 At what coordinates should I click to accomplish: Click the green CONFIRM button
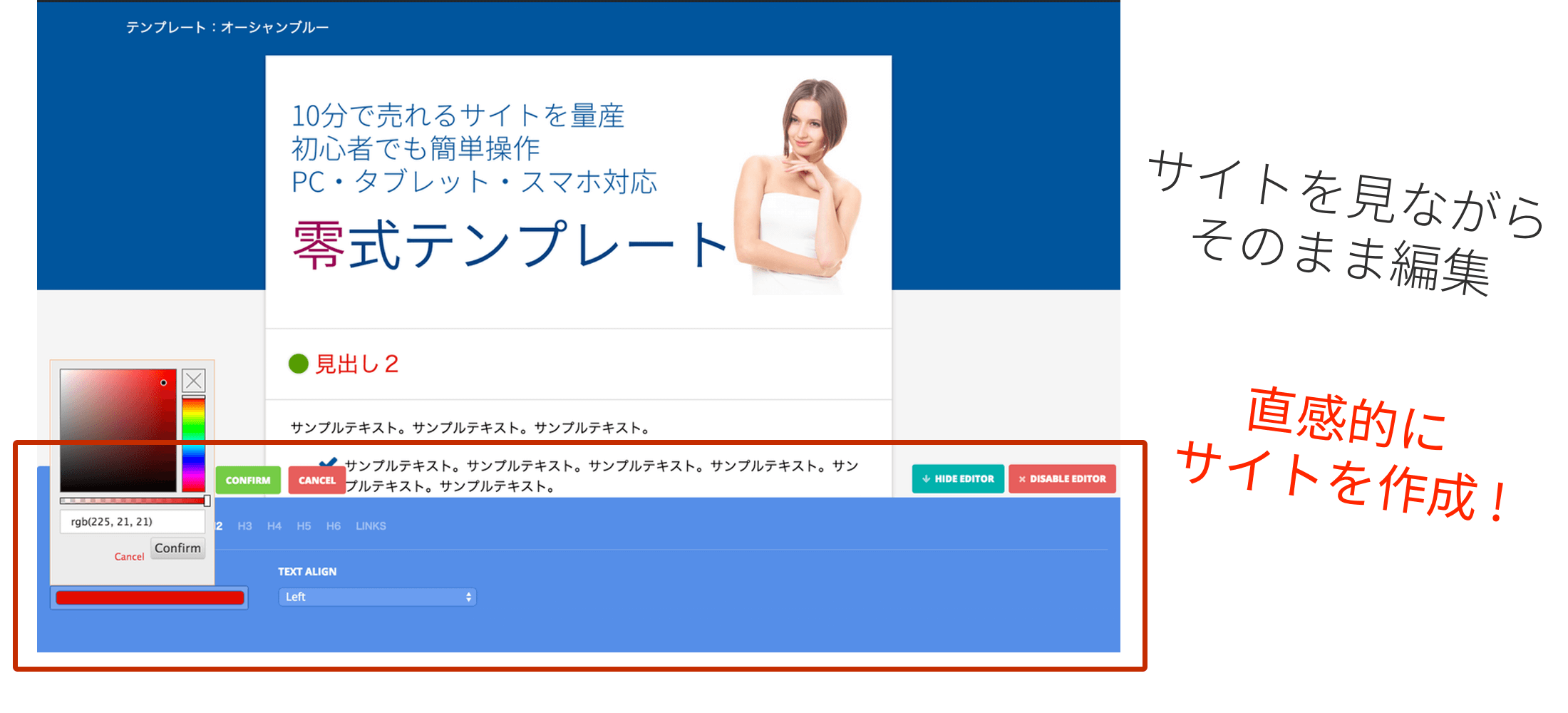[x=248, y=480]
